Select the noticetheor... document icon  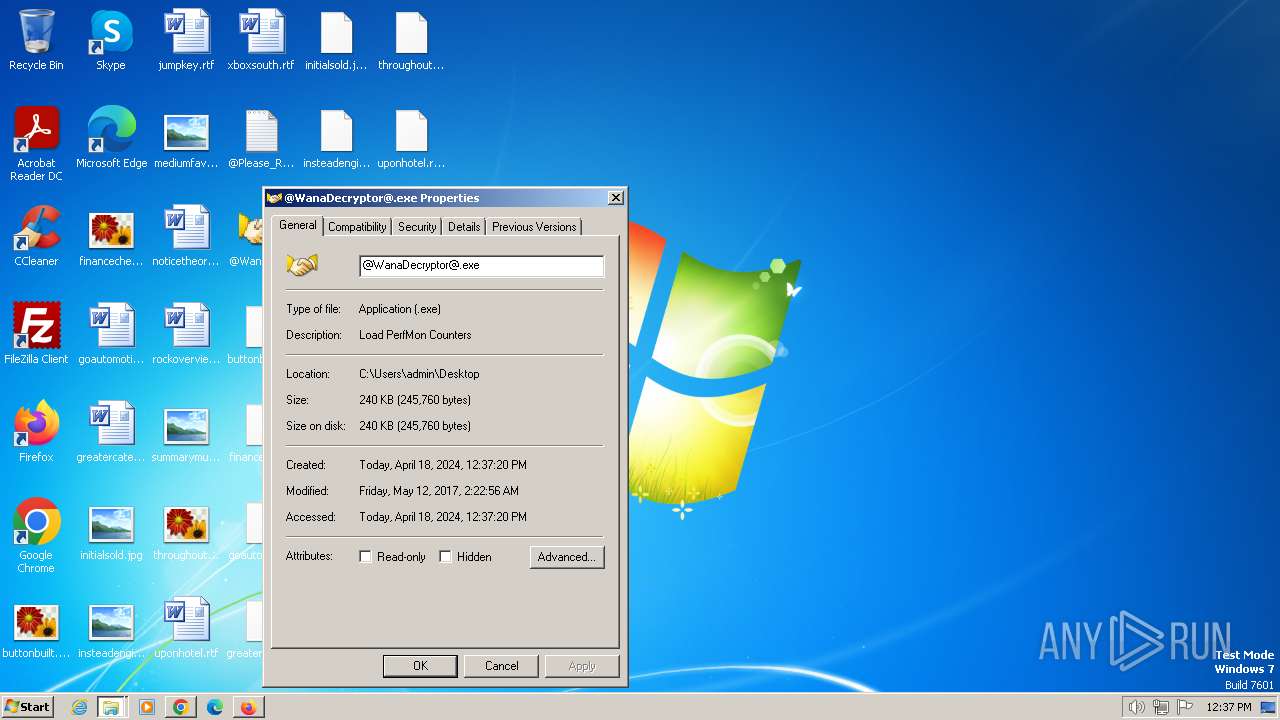186,236
